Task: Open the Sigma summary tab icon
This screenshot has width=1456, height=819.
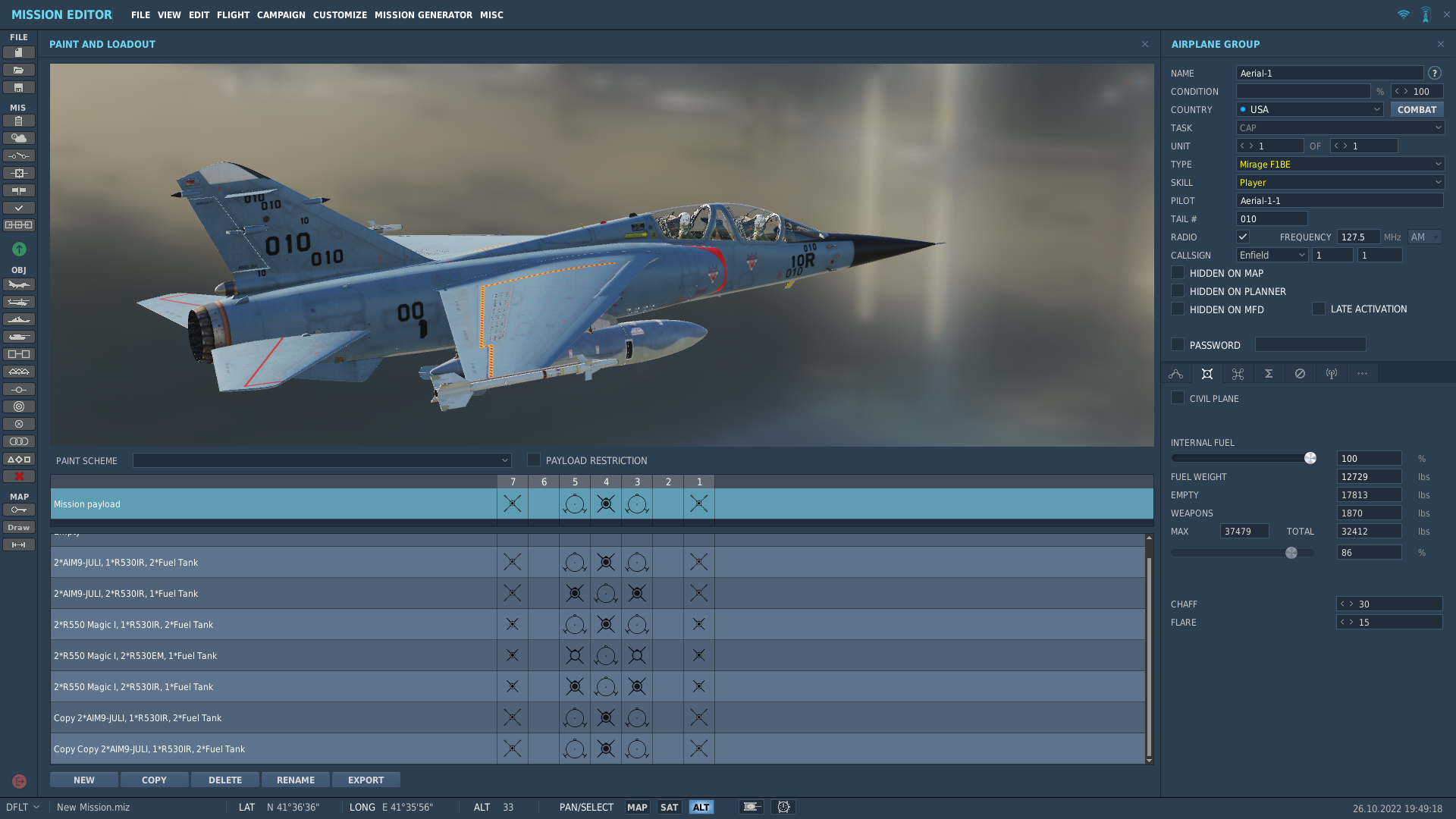Action: 1269,374
